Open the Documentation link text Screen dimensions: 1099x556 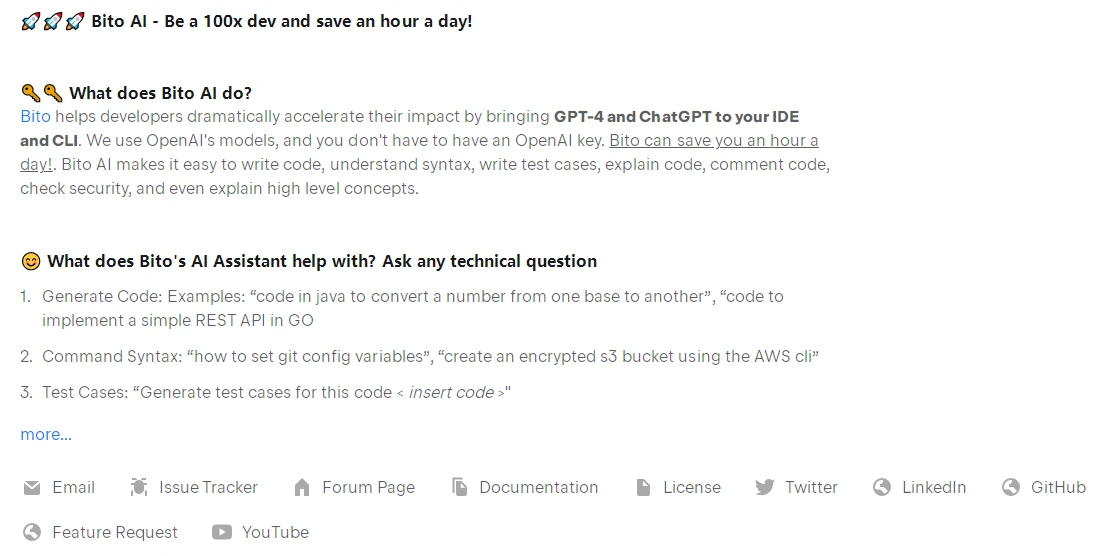coord(538,487)
